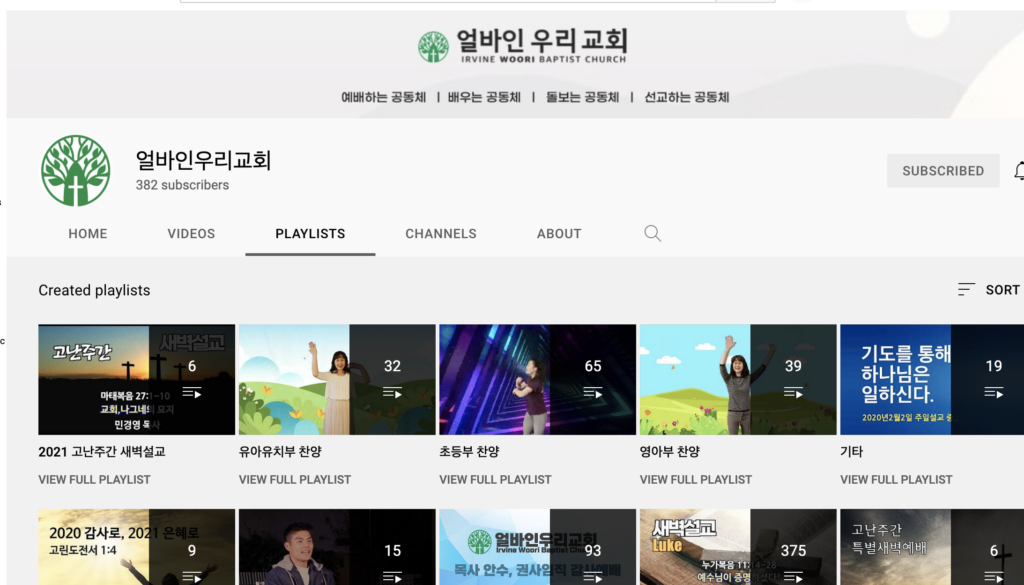Click playlist icon on 영아부 찬양 thumbnail

click(793, 392)
